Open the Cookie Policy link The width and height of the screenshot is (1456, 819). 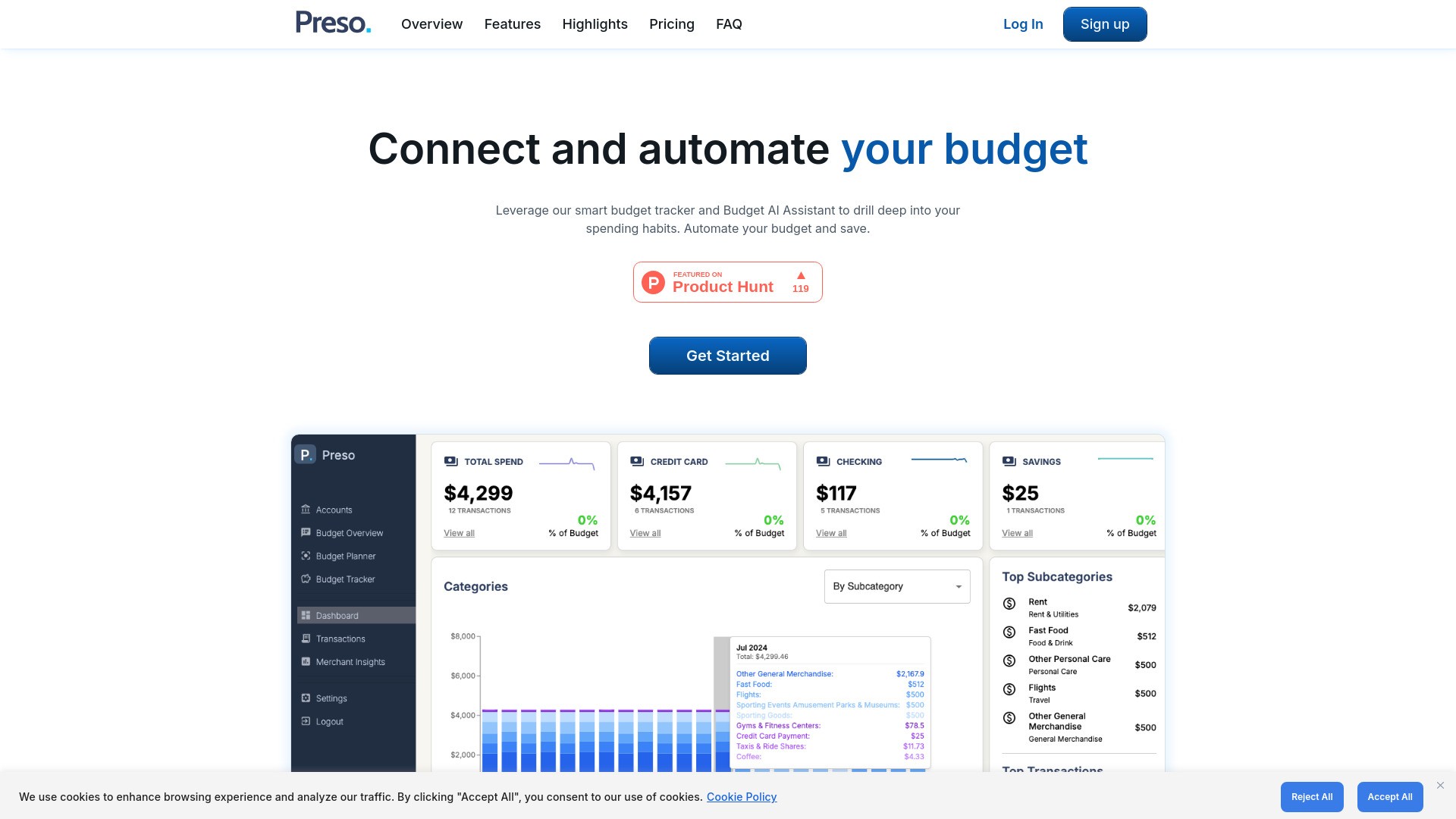point(742,797)
